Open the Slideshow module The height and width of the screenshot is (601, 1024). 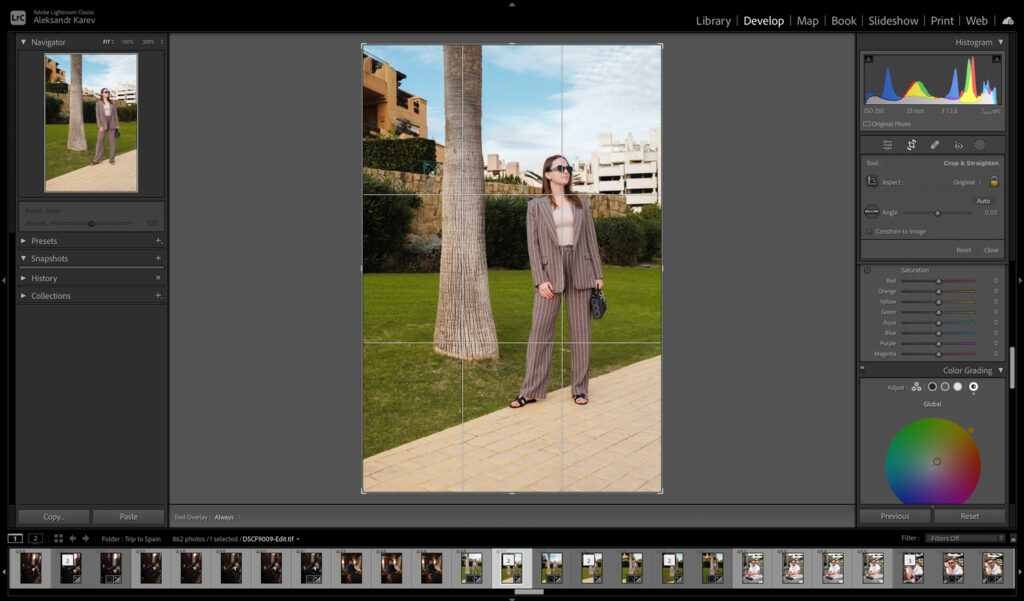(x=892, y=20)
